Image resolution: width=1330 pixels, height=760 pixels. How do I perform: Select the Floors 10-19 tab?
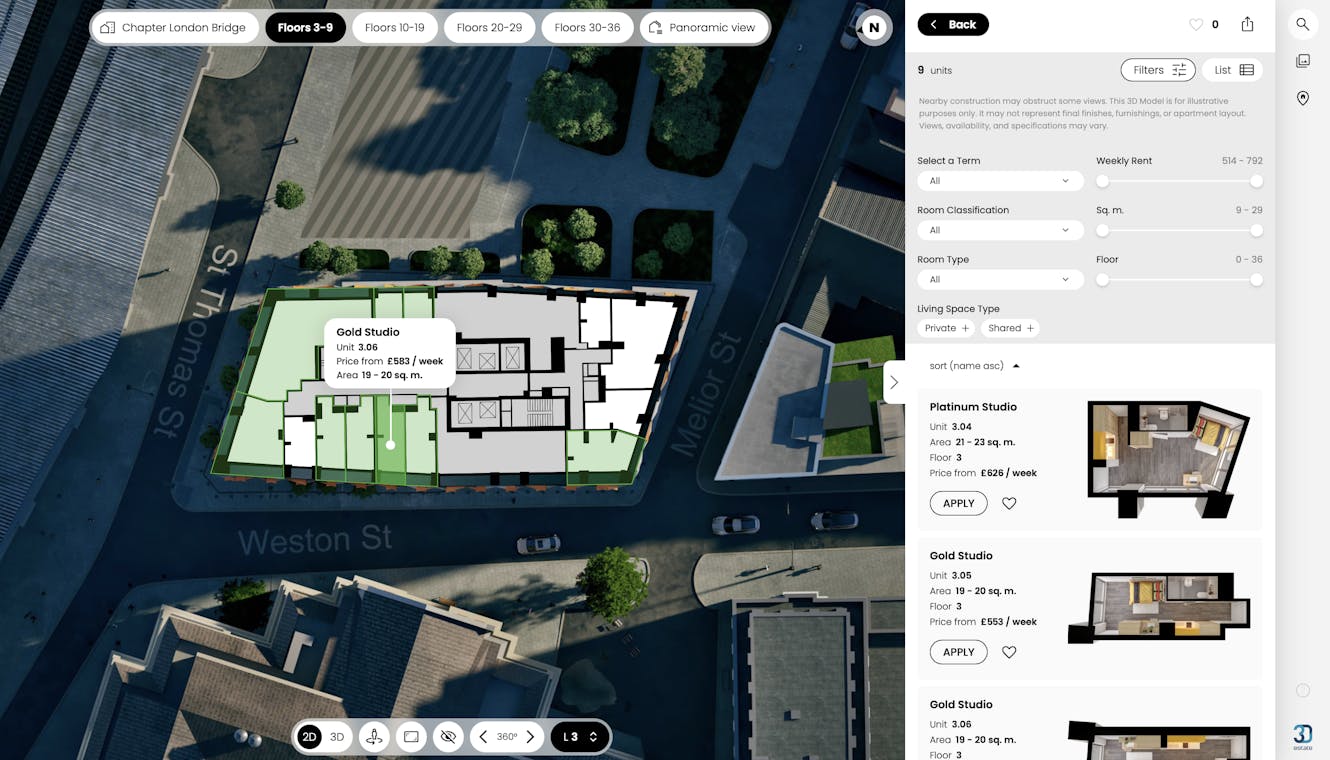point(395,28)
